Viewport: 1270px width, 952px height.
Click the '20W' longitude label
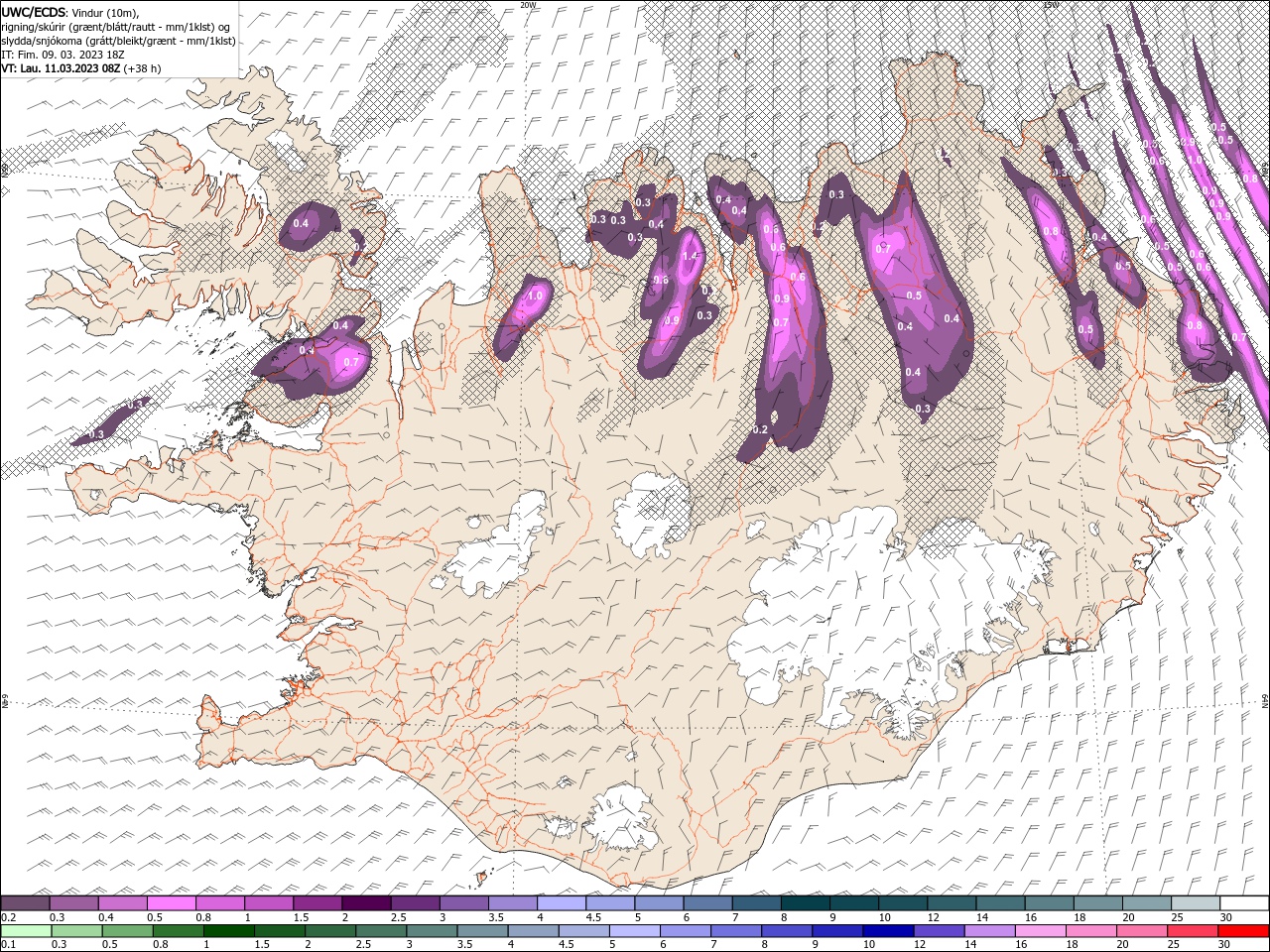529,5
